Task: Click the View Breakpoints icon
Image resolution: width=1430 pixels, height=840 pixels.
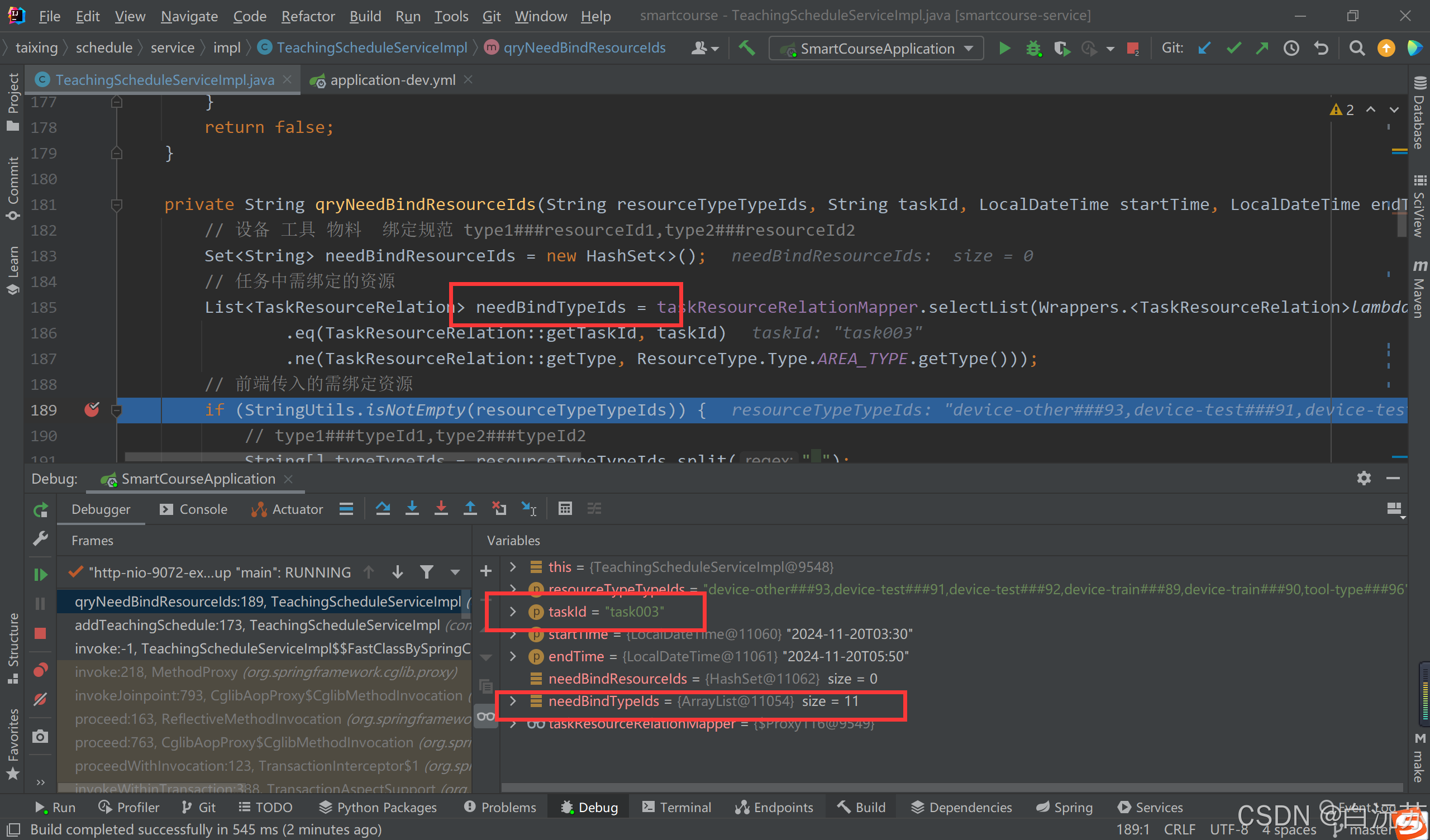Action: pos(40,670)
